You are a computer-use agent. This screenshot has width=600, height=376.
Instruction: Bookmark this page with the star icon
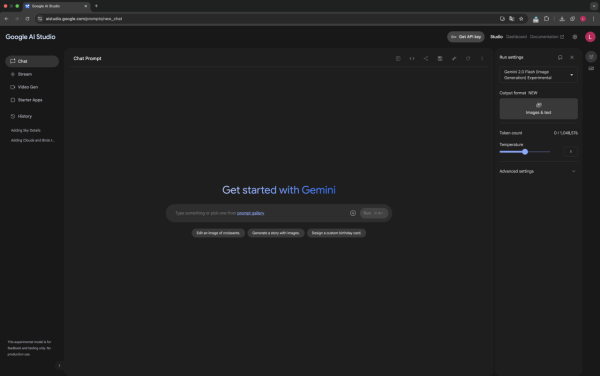click(x=521, y=19)
